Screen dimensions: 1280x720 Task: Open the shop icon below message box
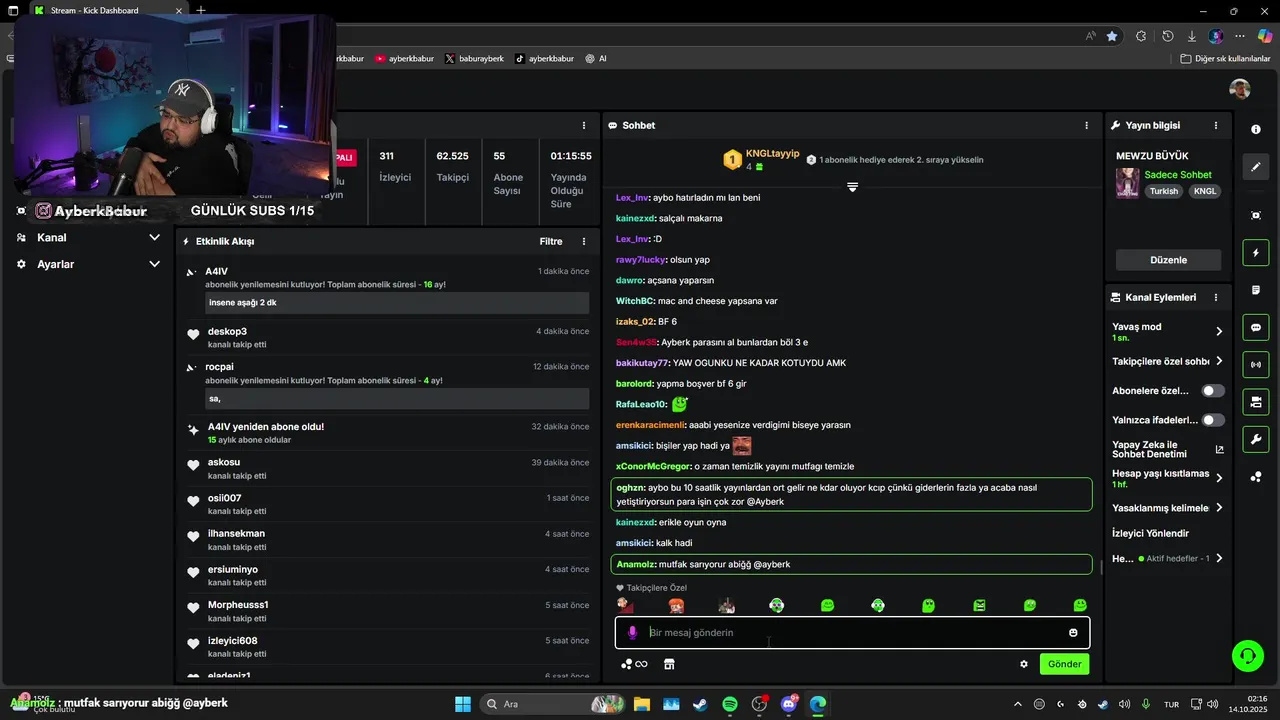pyautogui.click(x=670, y=664)
